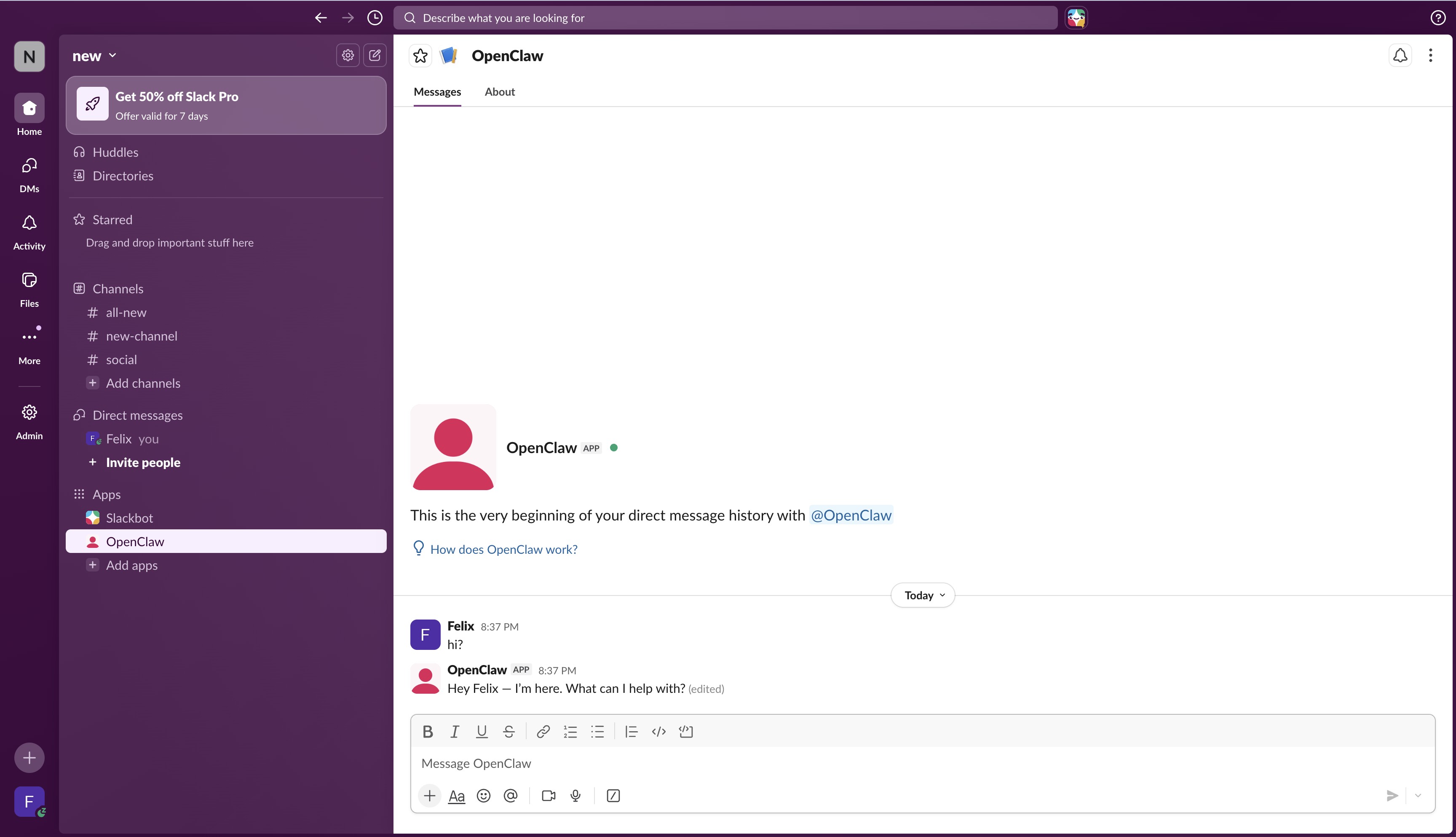Click Add apps
Screen dimensions: 1456x837
point(226,565)
